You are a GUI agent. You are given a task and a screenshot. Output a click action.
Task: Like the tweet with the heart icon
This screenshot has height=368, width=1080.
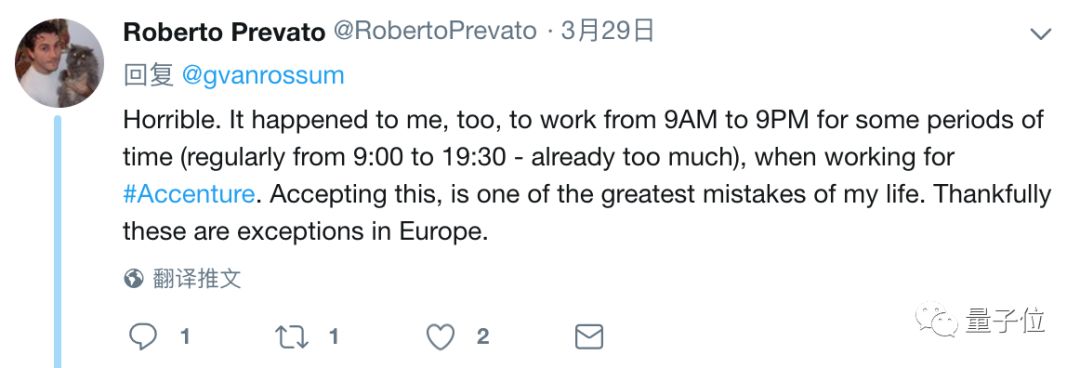tap(440, 337)
